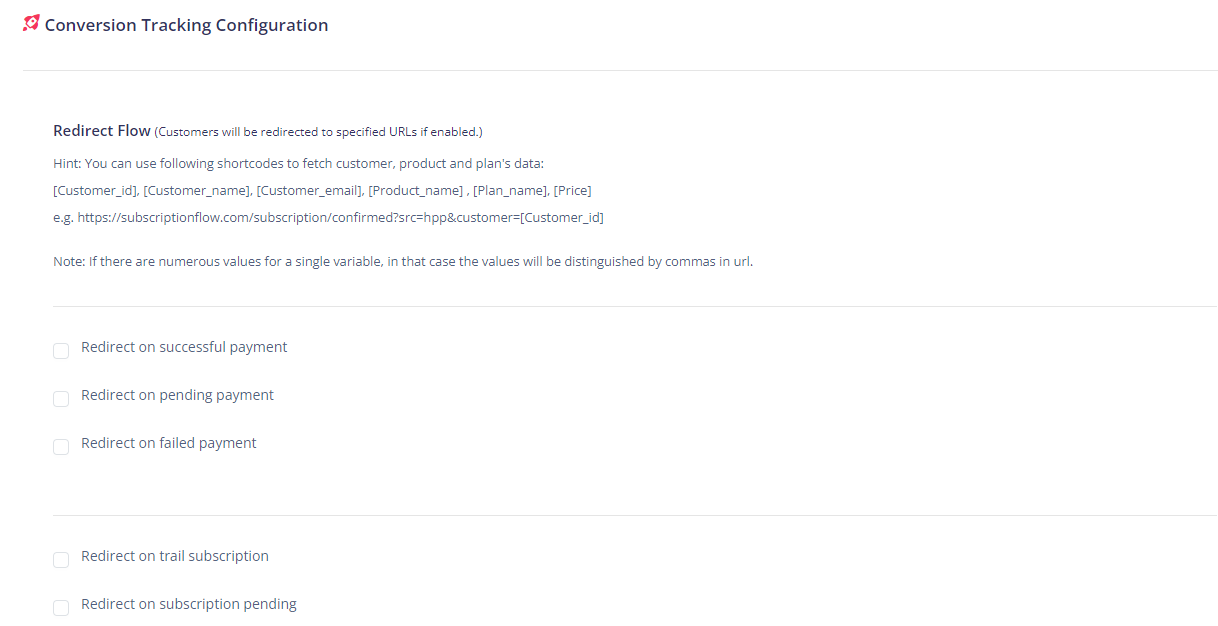1218x626 pixels.
Task: Click the [Plan_name] shortcode text
Action: (x=509, y=190)
